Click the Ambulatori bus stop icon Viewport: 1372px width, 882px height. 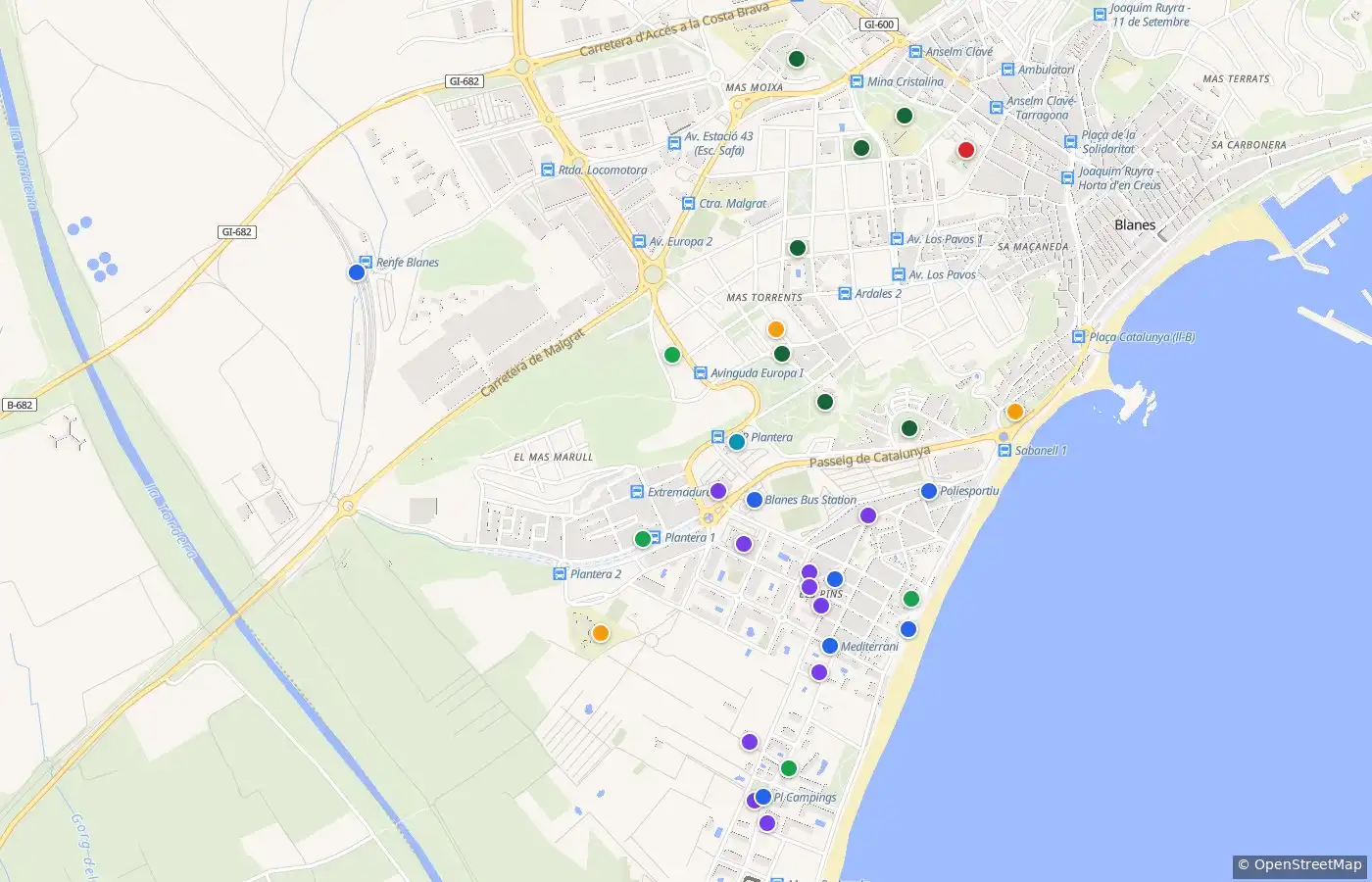point(1007,70)
